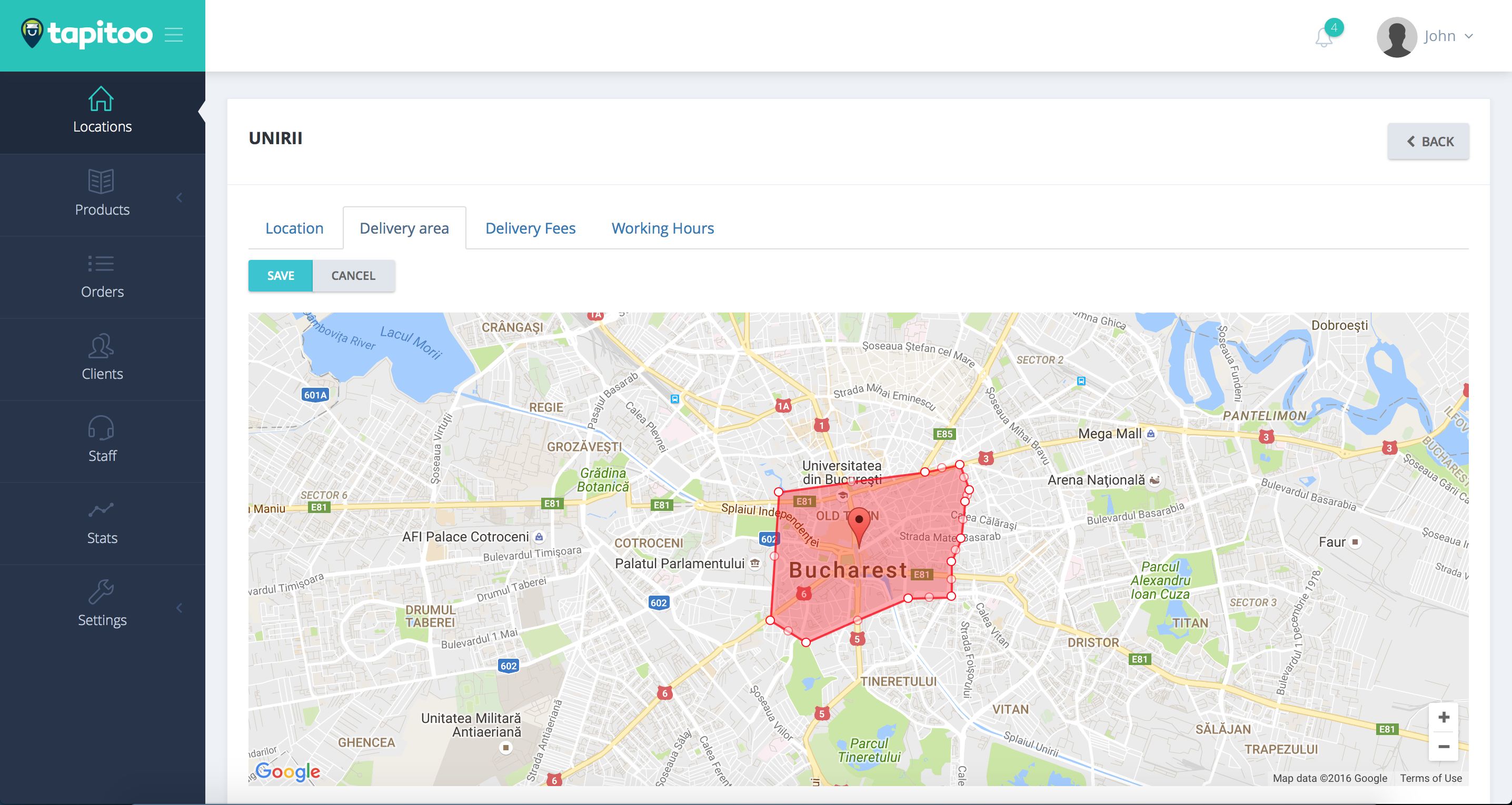This screenshot has height=805, width=1512.
Task: Open Stats chart icon in sidebar
Action: point(101,510)
